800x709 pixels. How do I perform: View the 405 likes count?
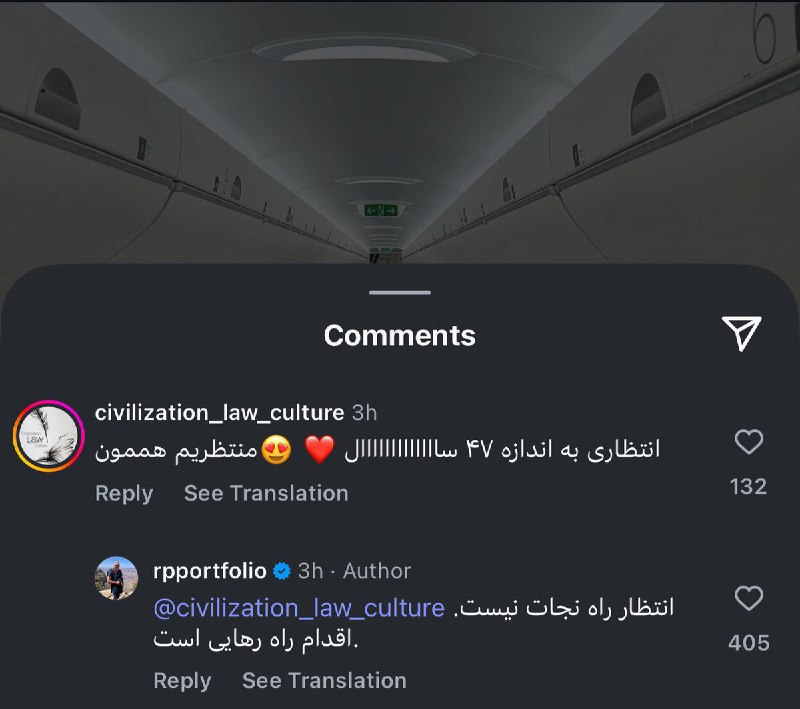tap(748, 643)
